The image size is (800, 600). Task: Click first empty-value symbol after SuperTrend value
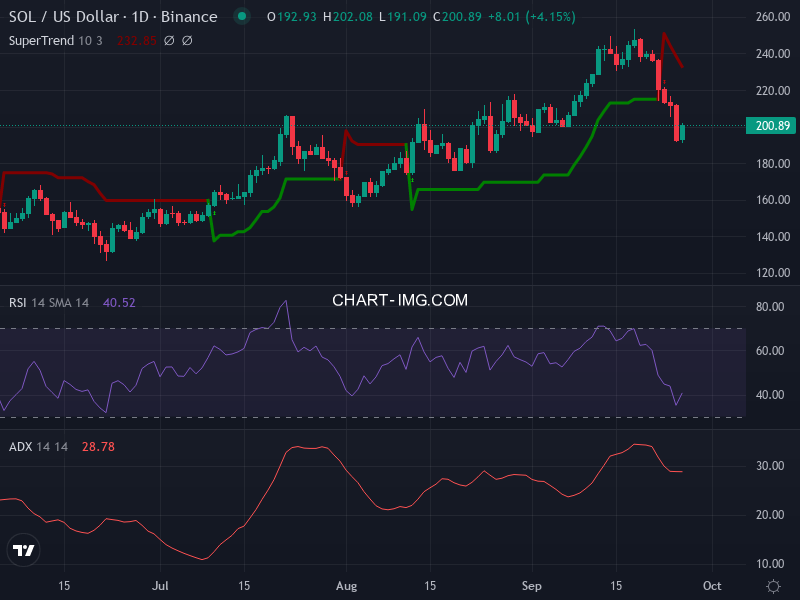(x=169, y=41)
